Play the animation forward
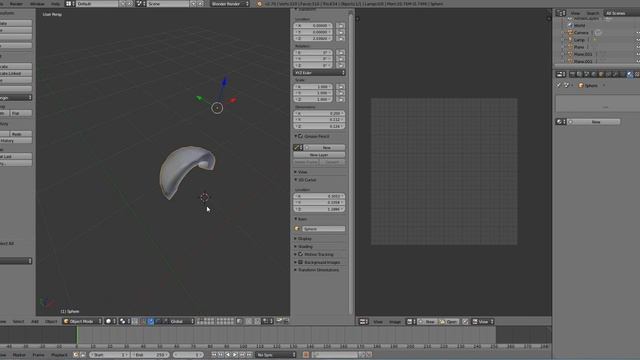Image resolution: width=640 pixels, height=360 pixels. pyautogui.click(x=235, y=355)
